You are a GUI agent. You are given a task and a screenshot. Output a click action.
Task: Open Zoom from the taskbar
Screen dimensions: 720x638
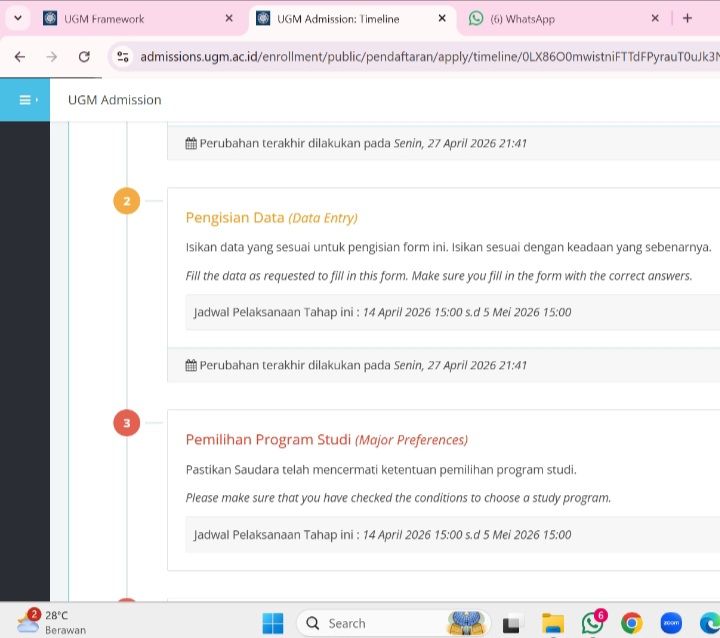click(x=671, y=623)
